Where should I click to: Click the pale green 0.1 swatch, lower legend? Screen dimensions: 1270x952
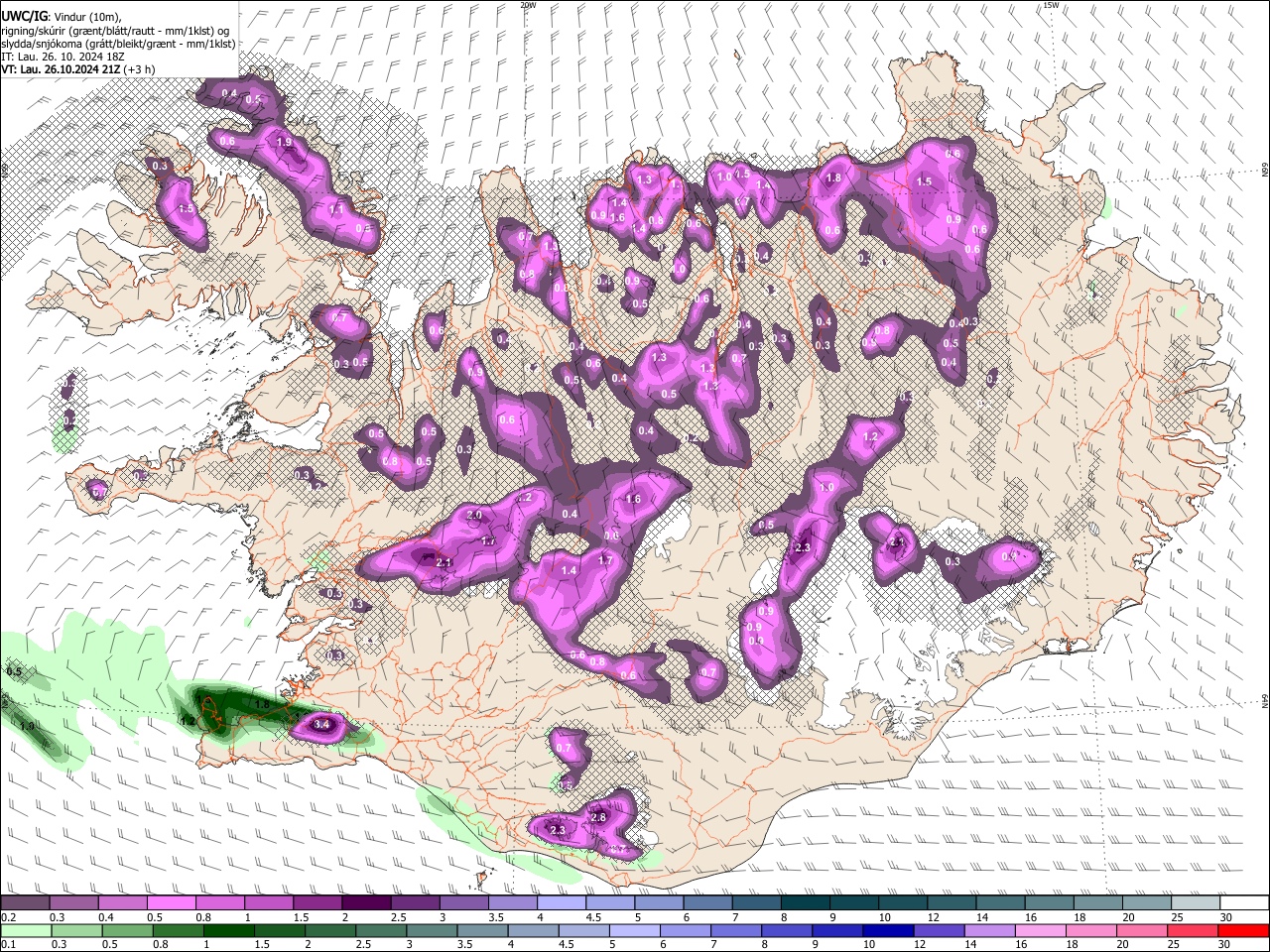pos(25,930)
